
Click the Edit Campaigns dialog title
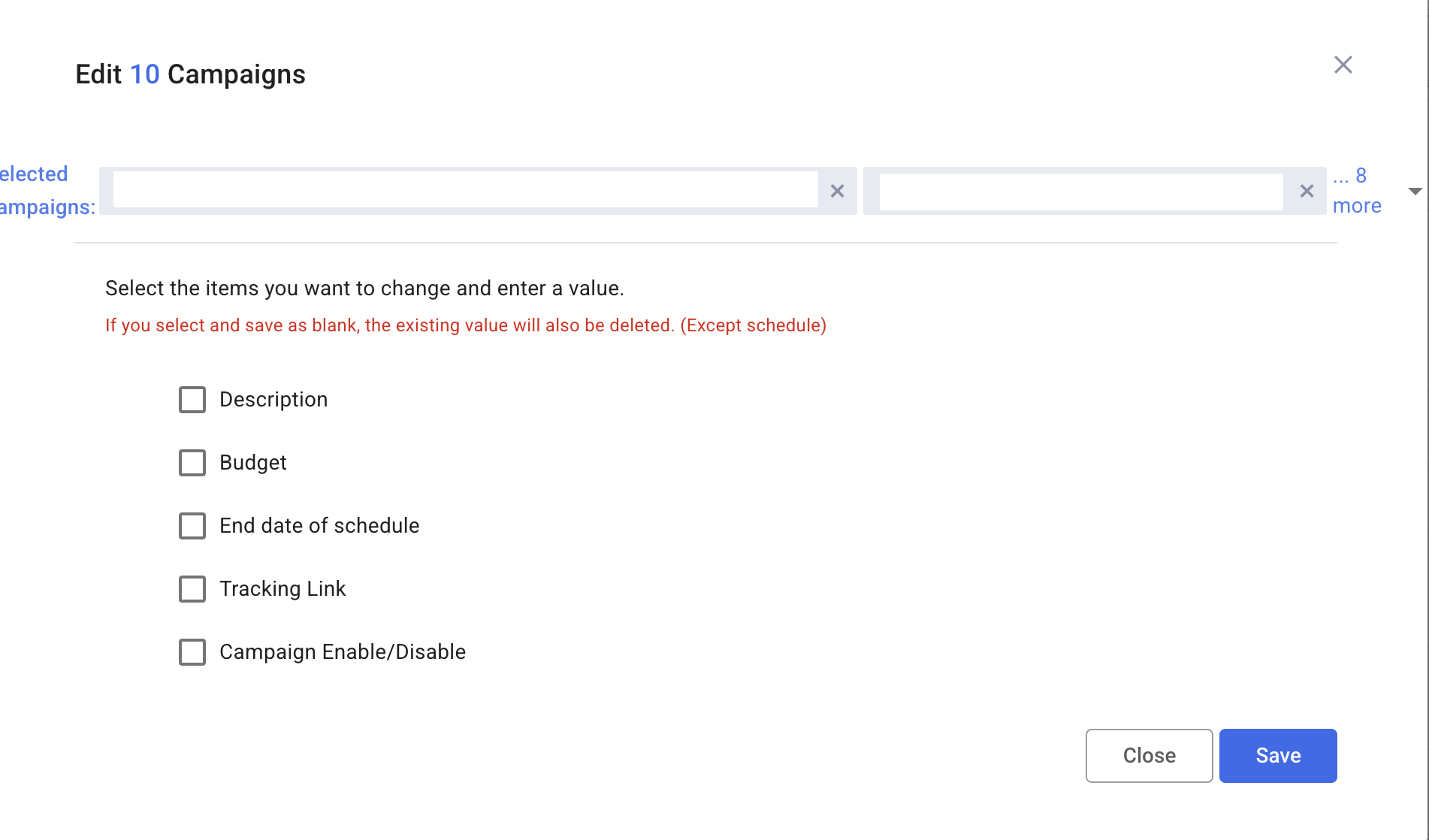coord(190,74)
